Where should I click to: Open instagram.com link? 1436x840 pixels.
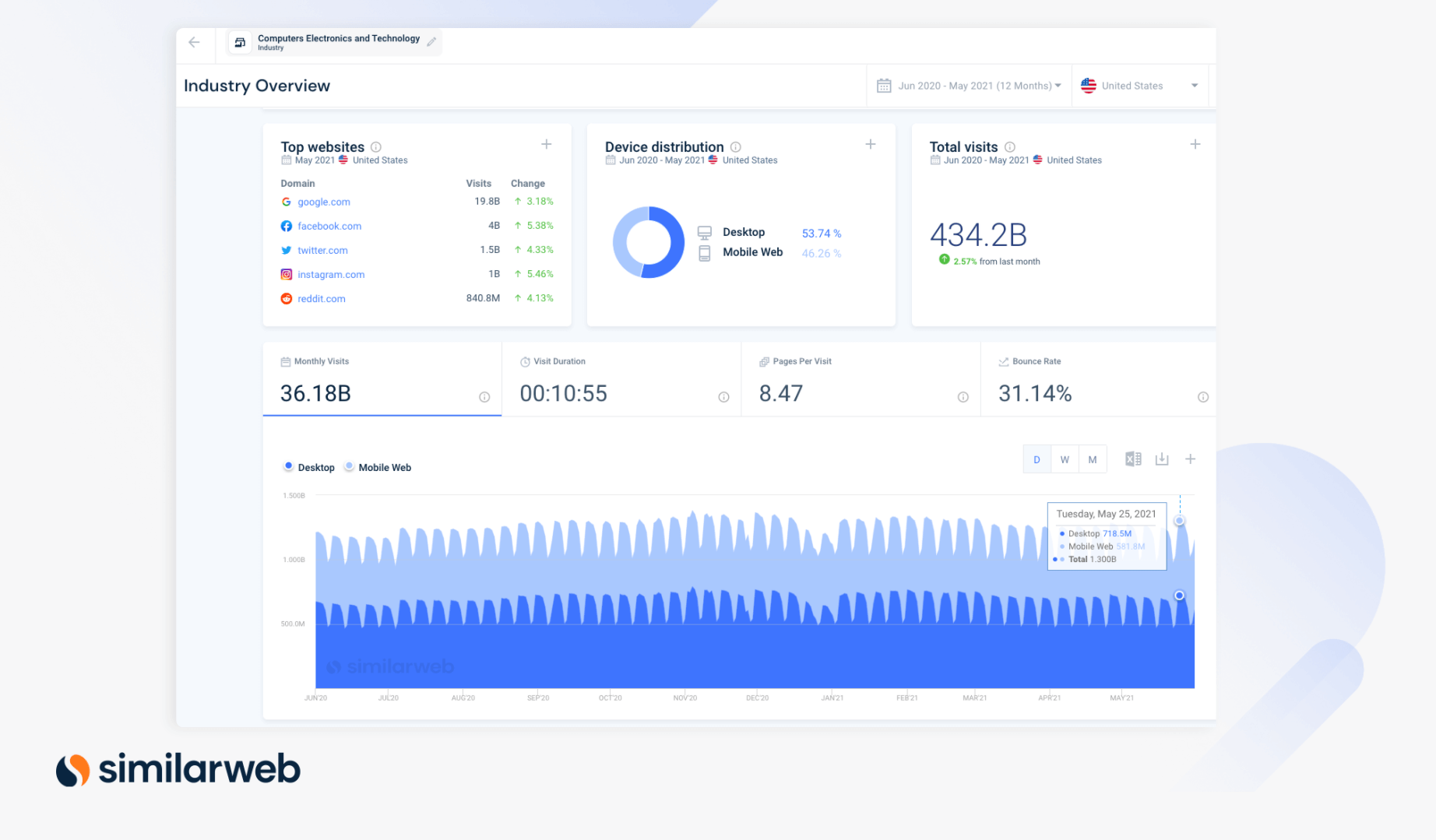pyautogui.click(x=331, y=274)
